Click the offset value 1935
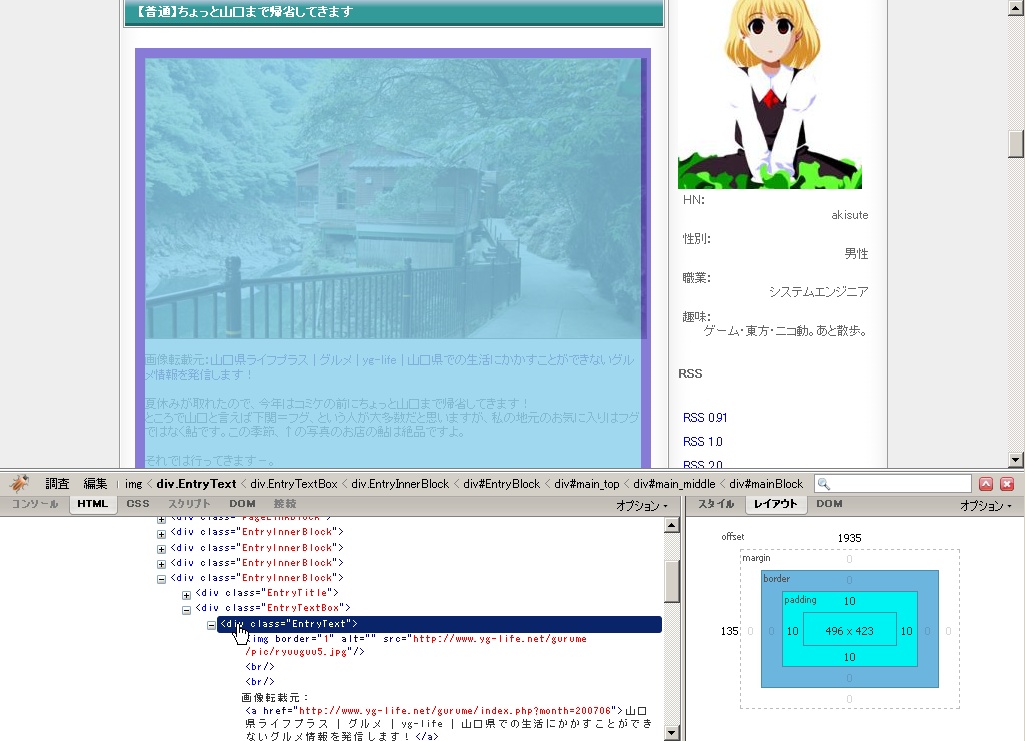The image size is (1025, 741). [x=849, y=538]
